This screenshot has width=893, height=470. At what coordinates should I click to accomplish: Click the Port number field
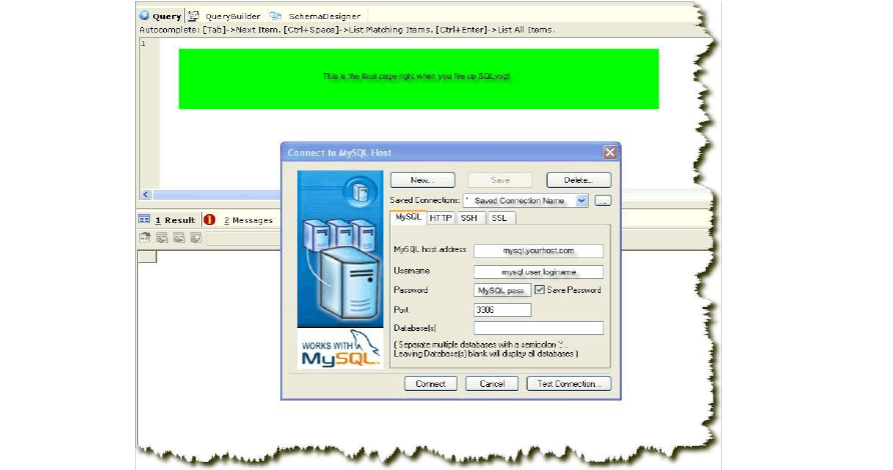(x=502, y=310)
